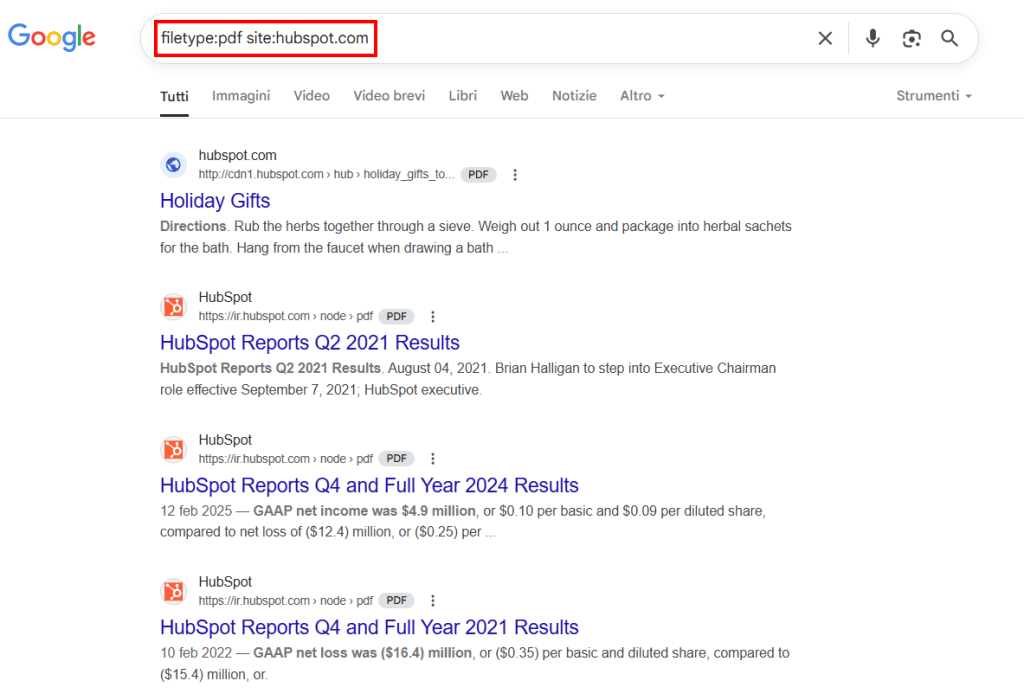The width and height of the screenshot is (1024, 700).
Task: Open HubSpot Reports Q4 2024 Results link
Action: pos(369,485)
